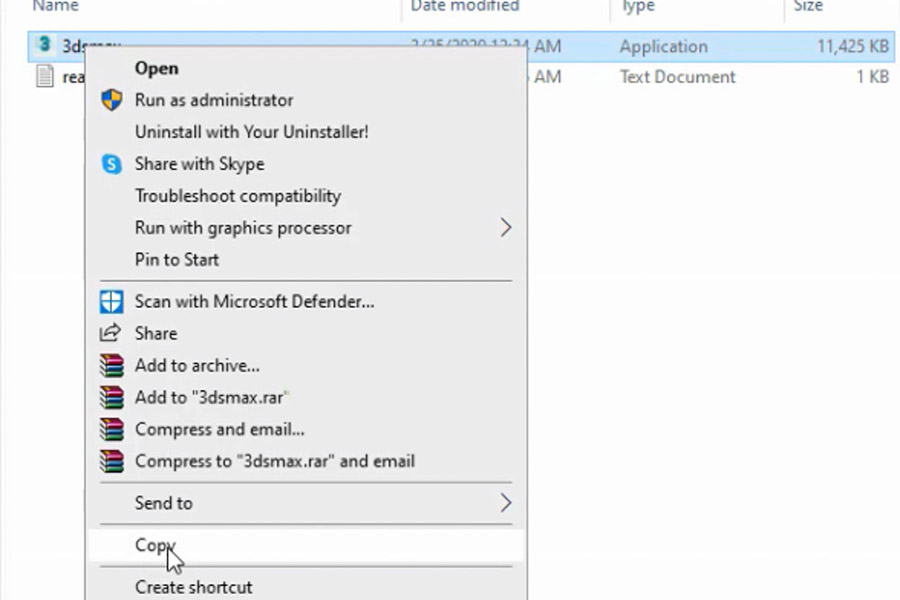This screenshot has height=600, width=900.
Task: Click WinRAR icon beside Compress to "3dsmax.rar" and email
Action: point(111,461)
